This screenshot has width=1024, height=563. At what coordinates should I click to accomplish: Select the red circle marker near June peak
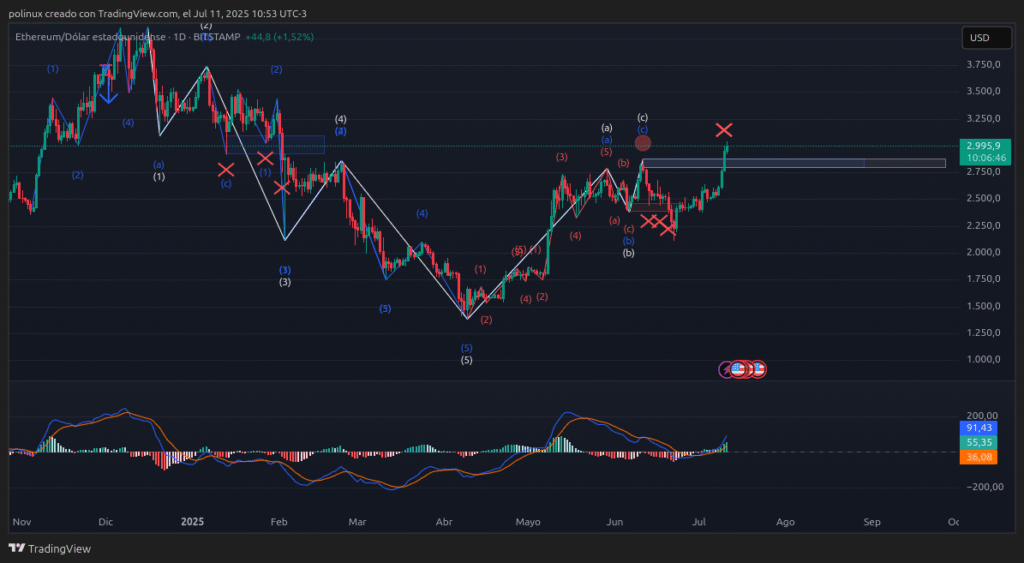click(x=643, y=143)
